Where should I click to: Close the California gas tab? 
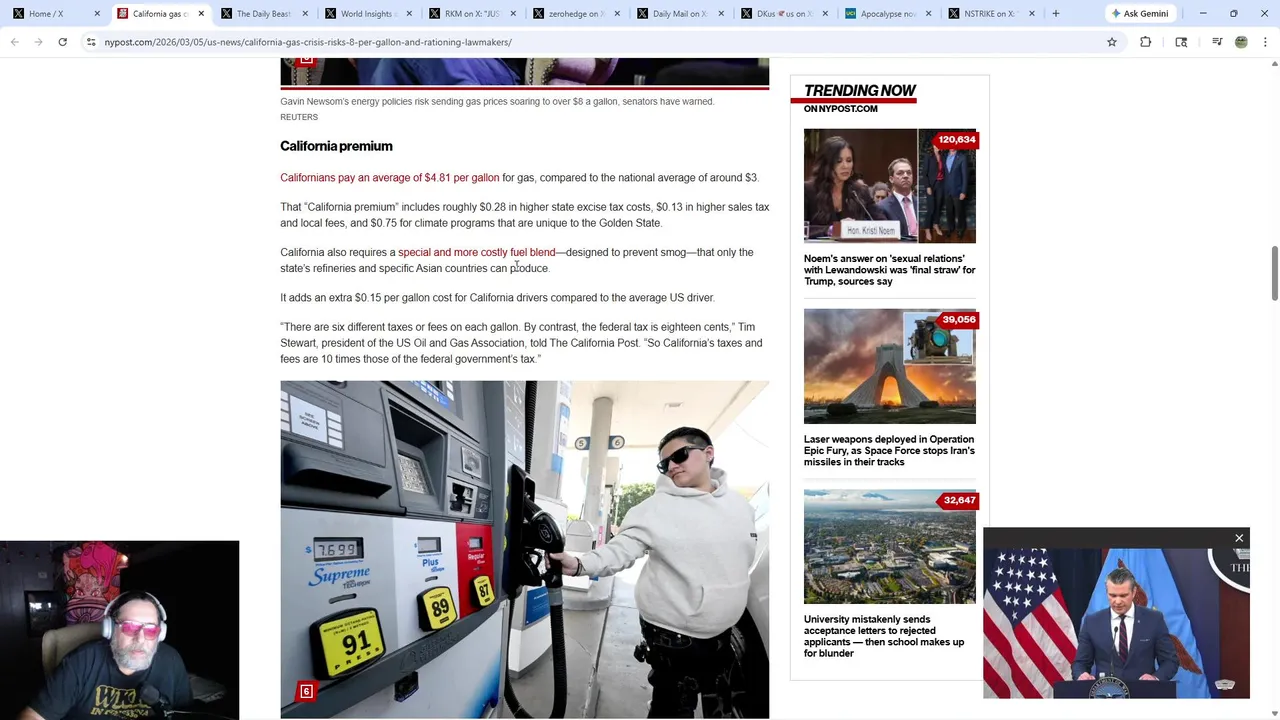click(x=201, y=14)
